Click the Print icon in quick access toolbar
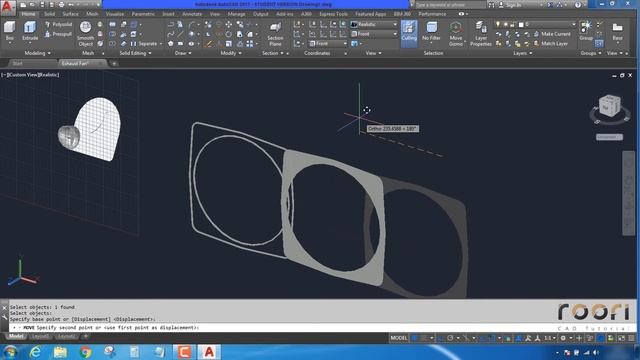Image resolution: width=640 pixels, height=360 pixels. [x=61, y=5]
